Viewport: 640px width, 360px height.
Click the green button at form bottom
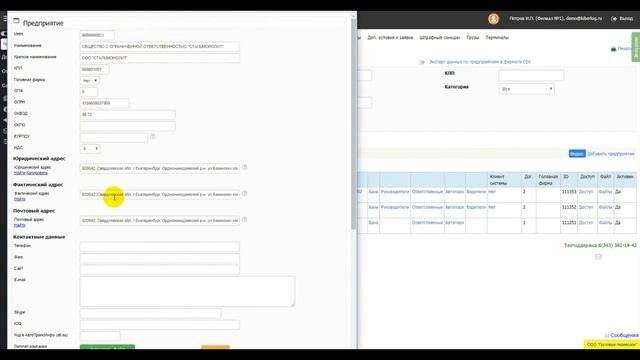click(107, 347)
